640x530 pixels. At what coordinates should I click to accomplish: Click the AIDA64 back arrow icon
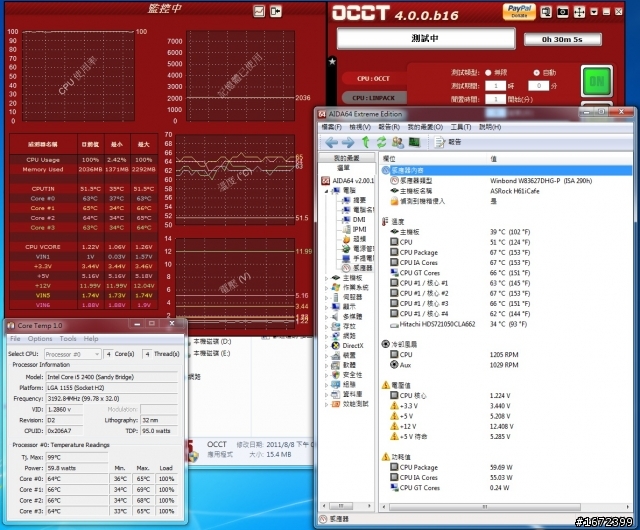(x=331, y=142)
